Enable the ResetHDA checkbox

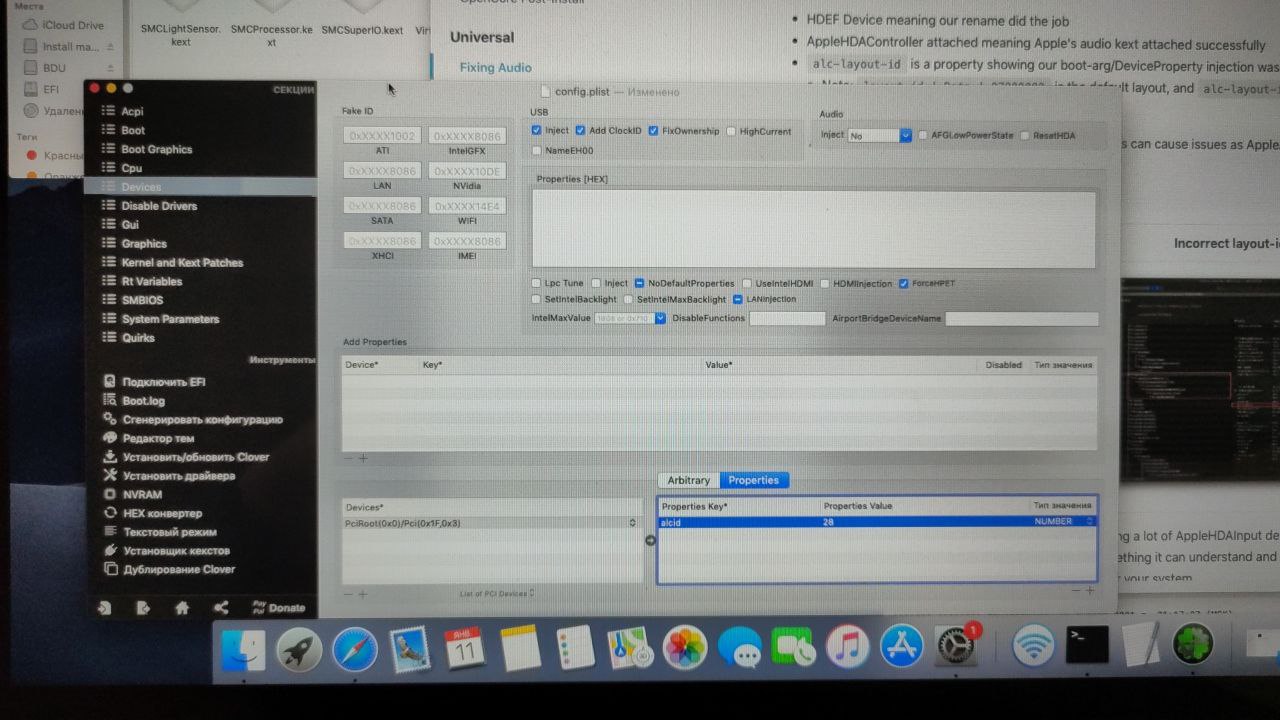(x=1024, y=136)
